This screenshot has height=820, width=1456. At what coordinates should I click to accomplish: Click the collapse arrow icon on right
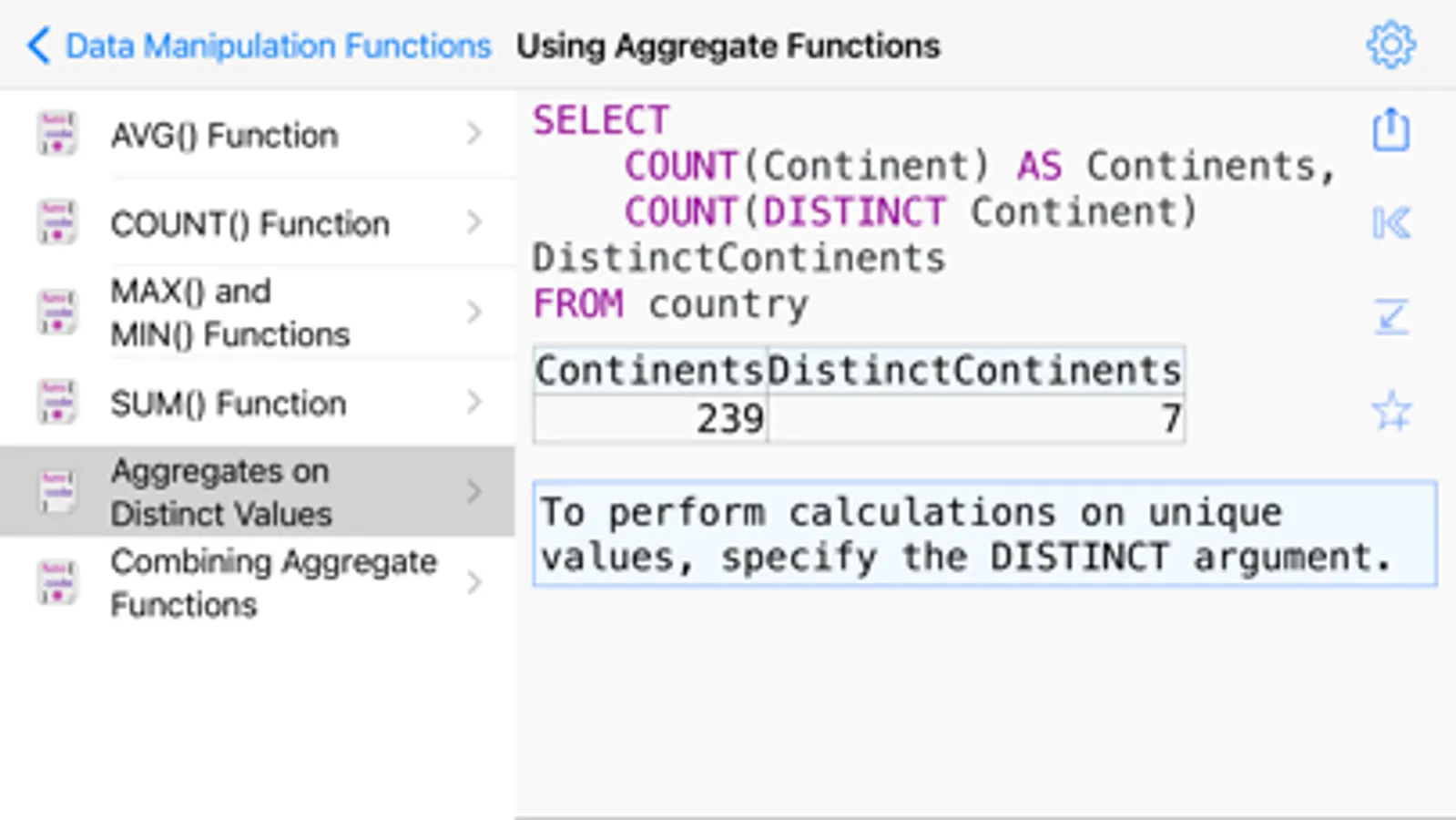(x=1390, y=317)
